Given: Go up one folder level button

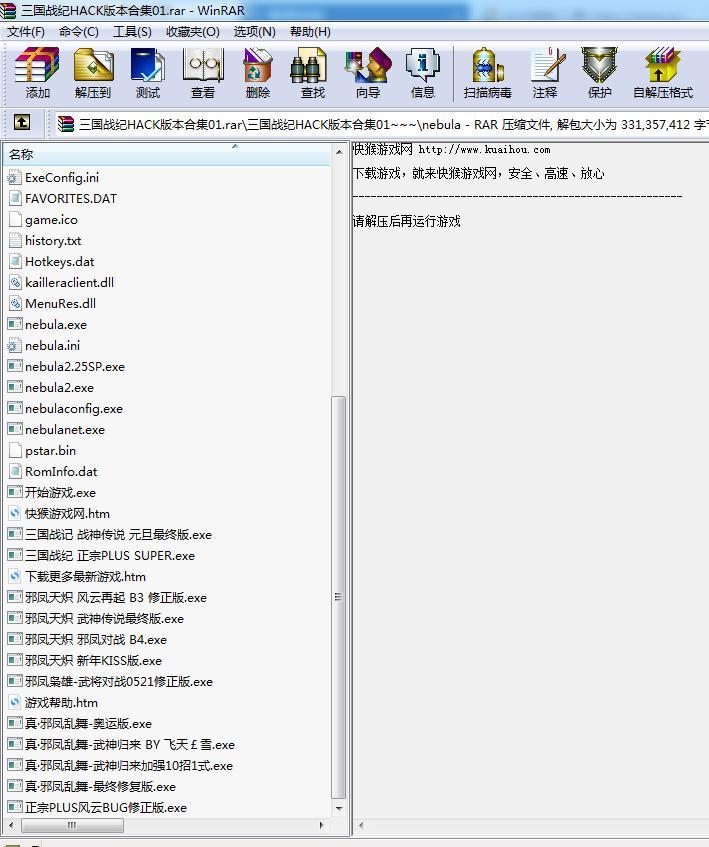Looking at the screenshot, I should click(x=22, y=124).
